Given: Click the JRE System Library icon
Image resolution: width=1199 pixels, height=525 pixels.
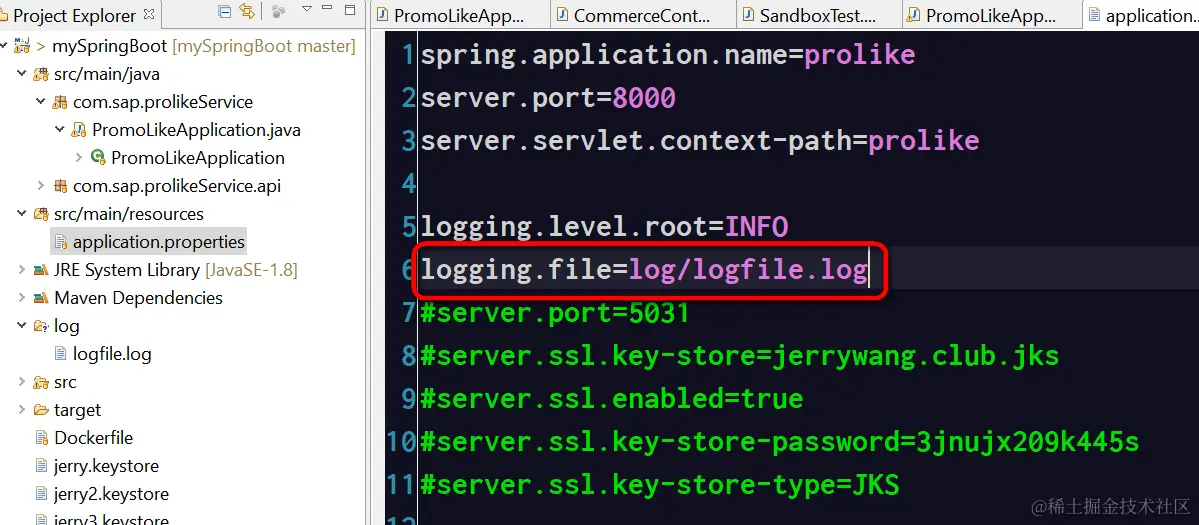Looking at the screenshot, I should (x=41, y=270).
